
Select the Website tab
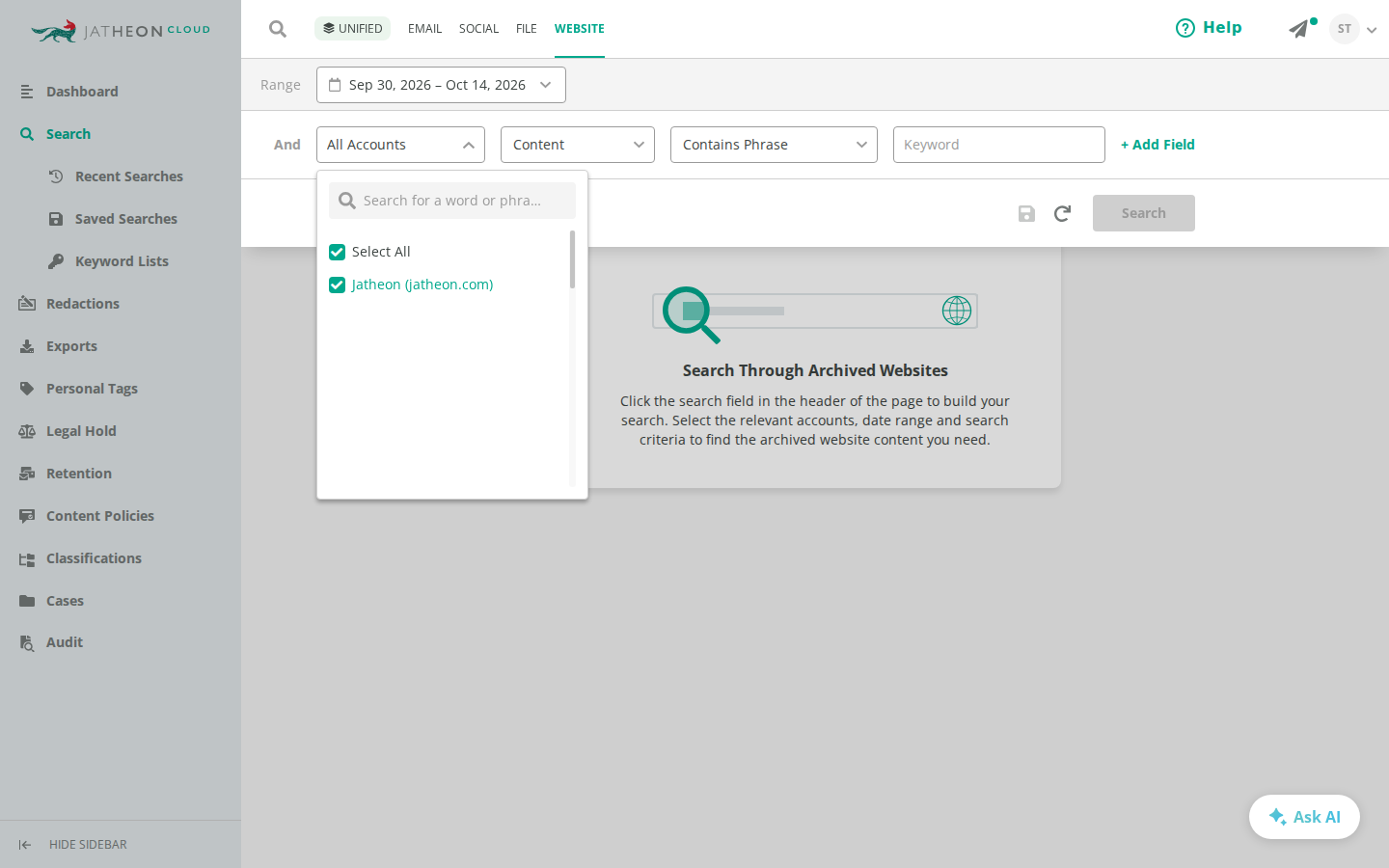click(x=580, y=29)
